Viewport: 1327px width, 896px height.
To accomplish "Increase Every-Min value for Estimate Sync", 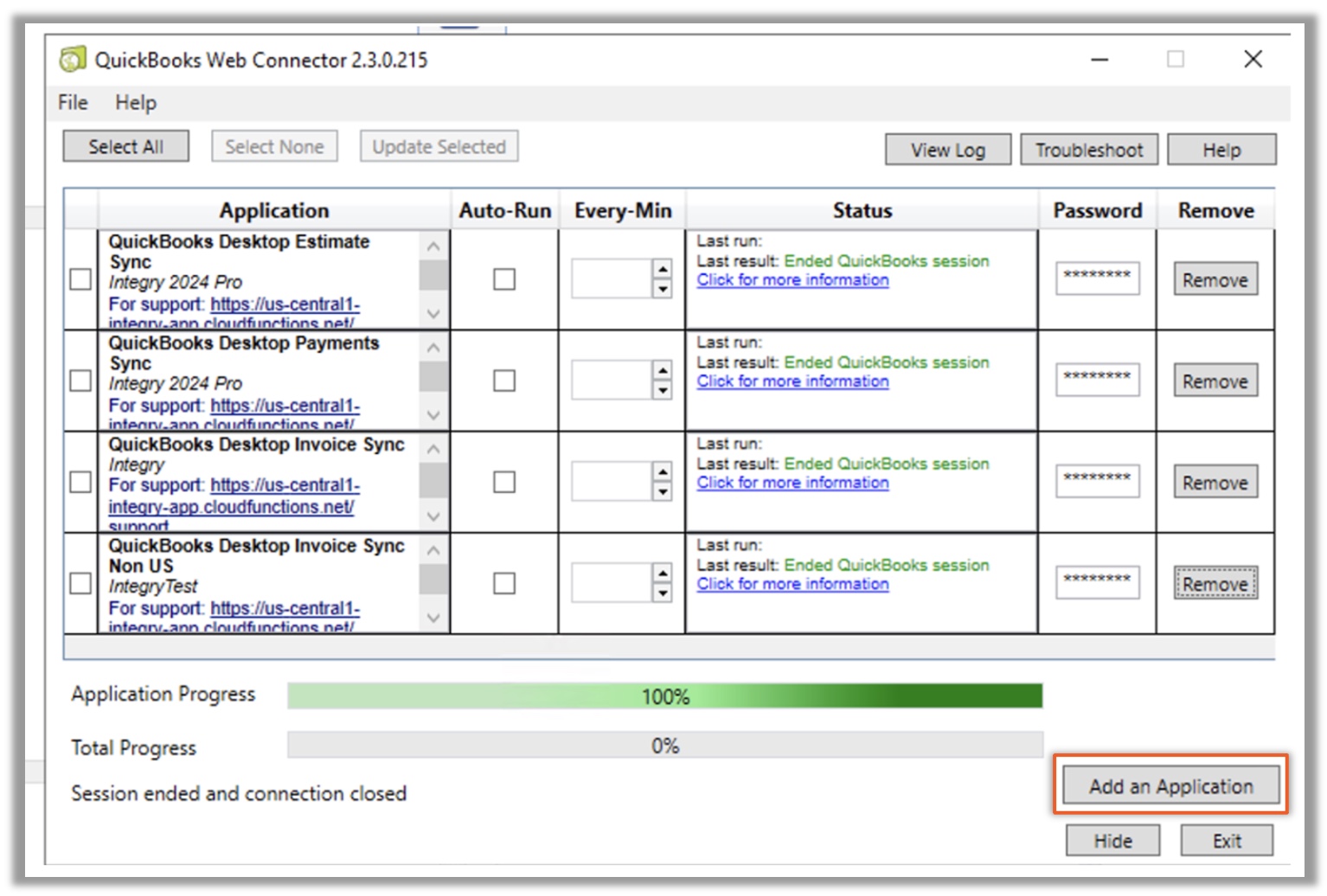I will coord(663,269).
